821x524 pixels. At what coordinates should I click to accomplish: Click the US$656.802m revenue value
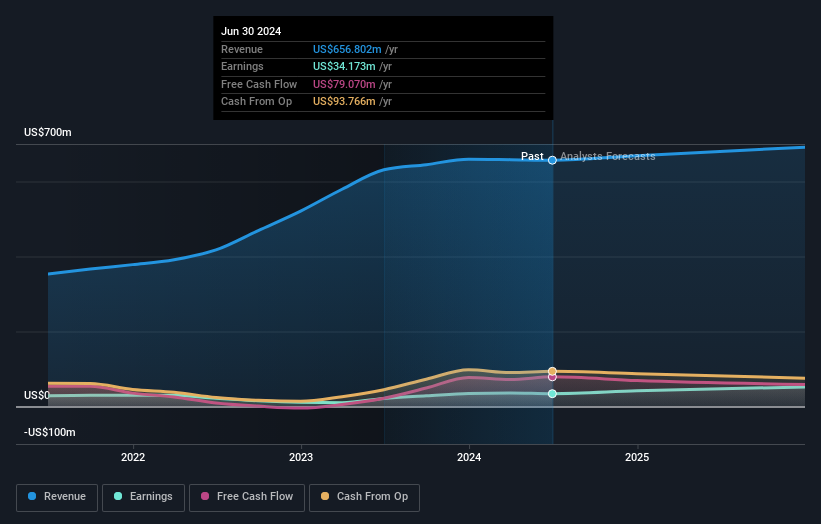(347, 49)
